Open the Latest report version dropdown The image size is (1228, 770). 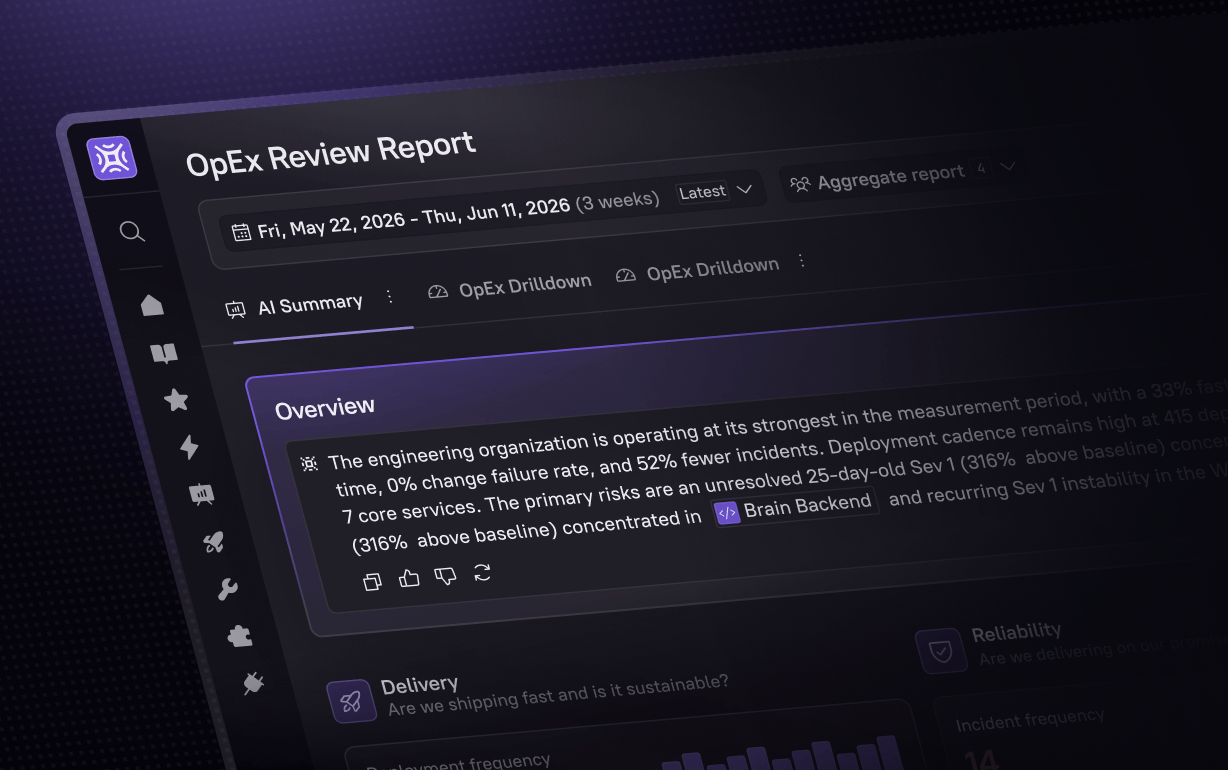(x=716, y=191)
